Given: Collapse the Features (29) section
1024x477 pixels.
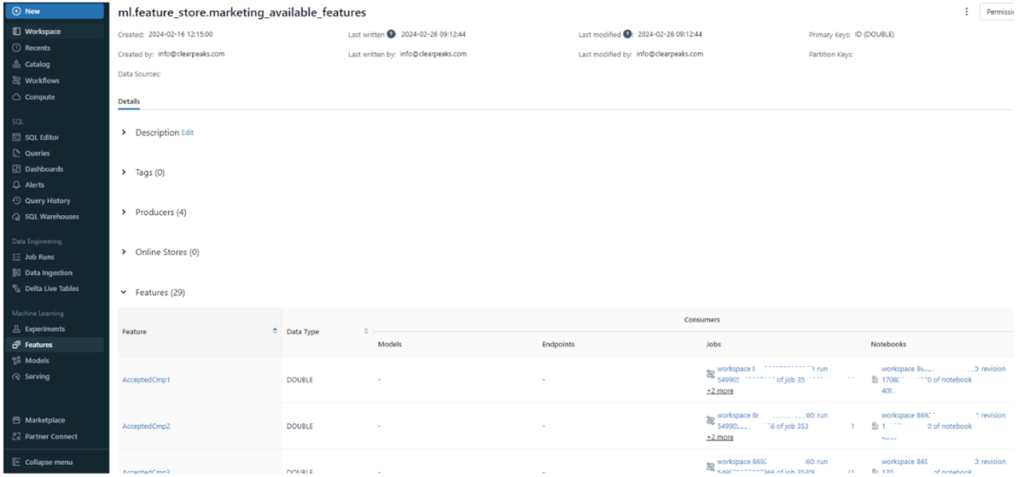Looking at the screenshot, I should click(x=124, y=292).
